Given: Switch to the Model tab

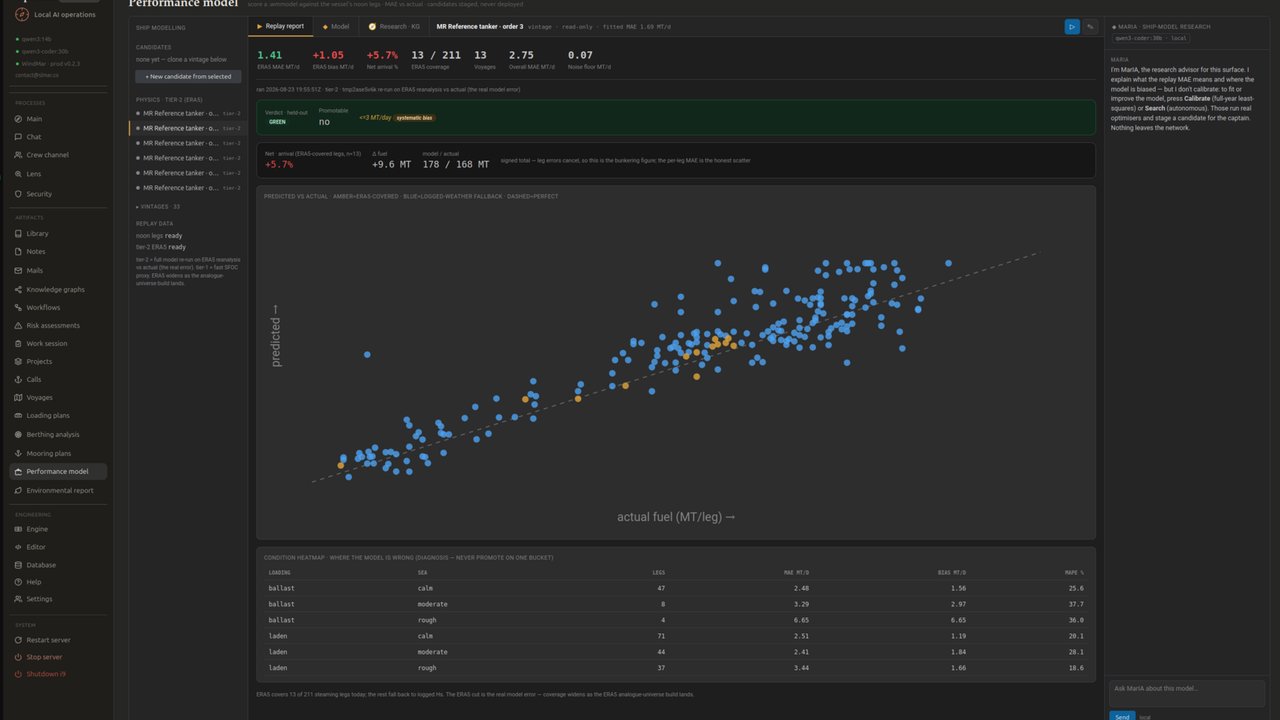Looking at the screenshot, I should click(x=336, y=26).
